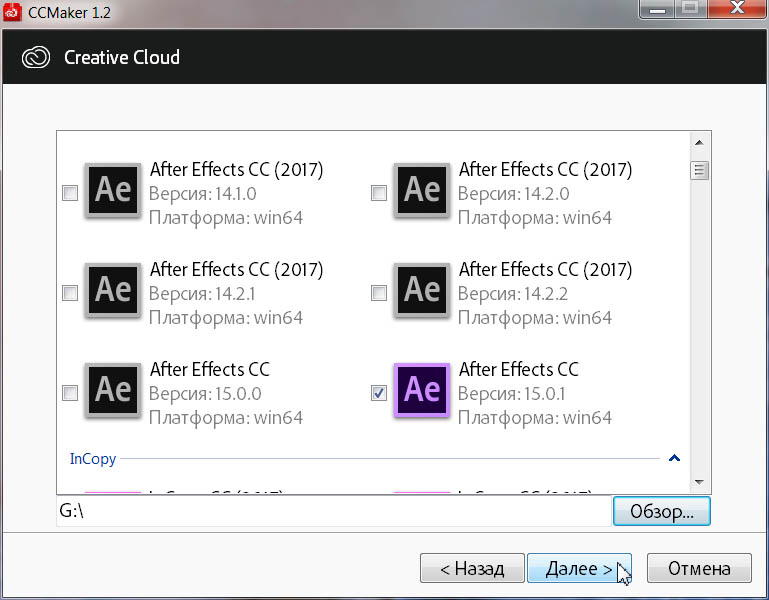
Task: Close the CCMaker window
Action: pos(737,9)
